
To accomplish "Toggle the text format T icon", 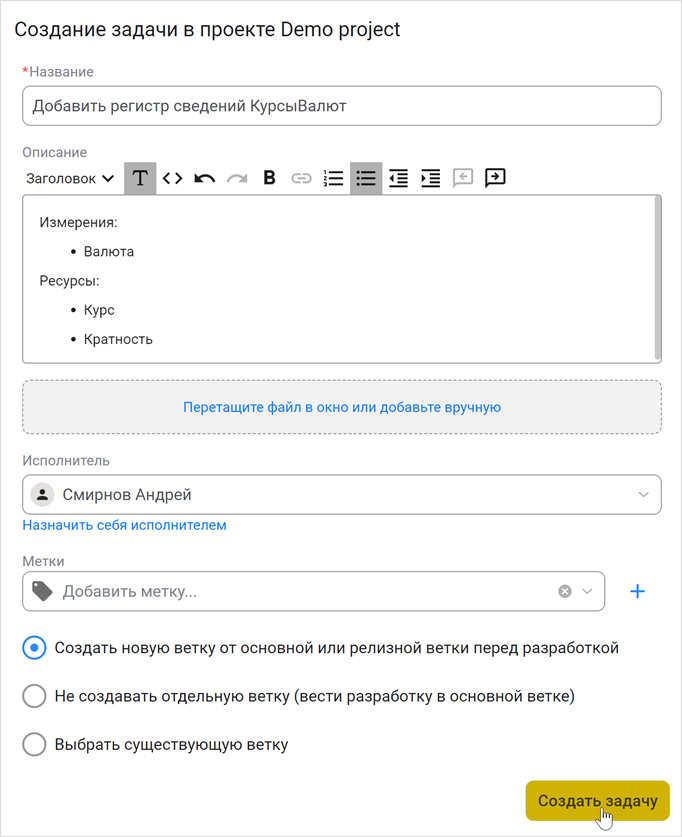I will [140, 178].
